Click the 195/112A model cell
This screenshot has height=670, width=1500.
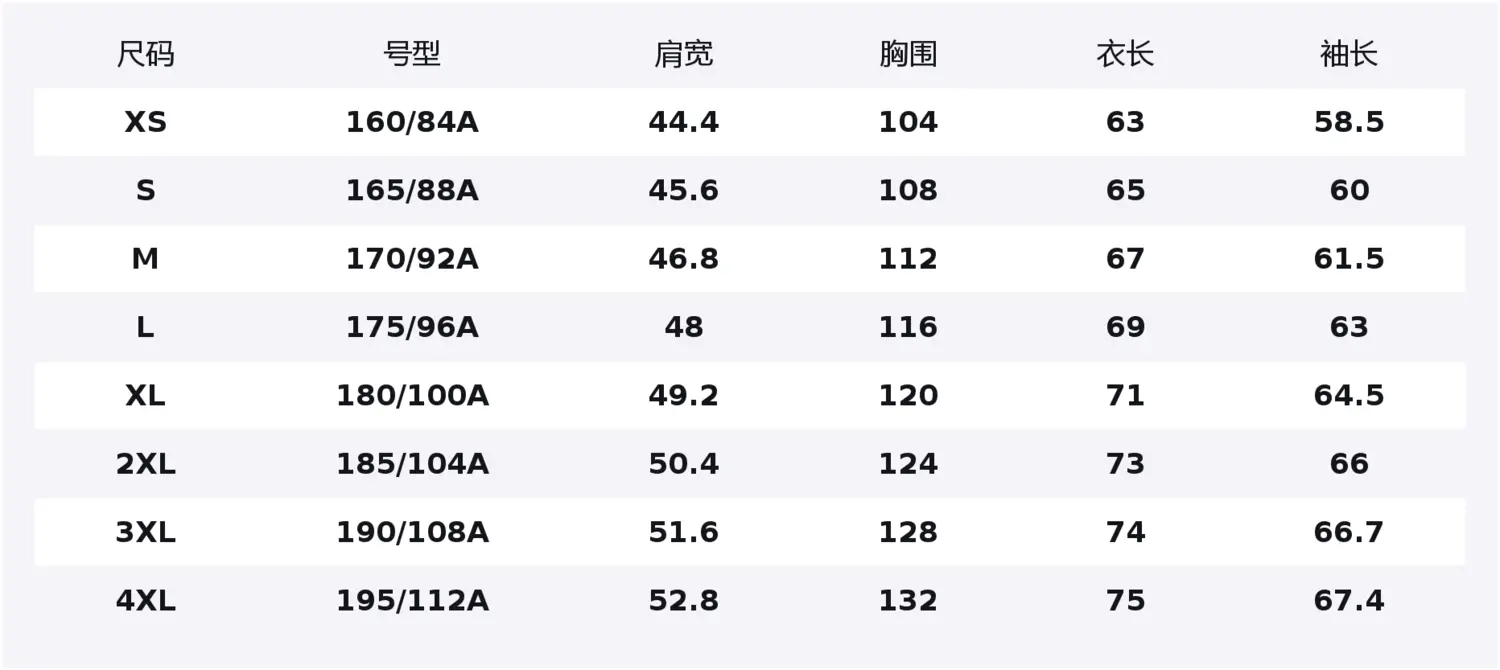pyautogui.click(x=412, y=601)
